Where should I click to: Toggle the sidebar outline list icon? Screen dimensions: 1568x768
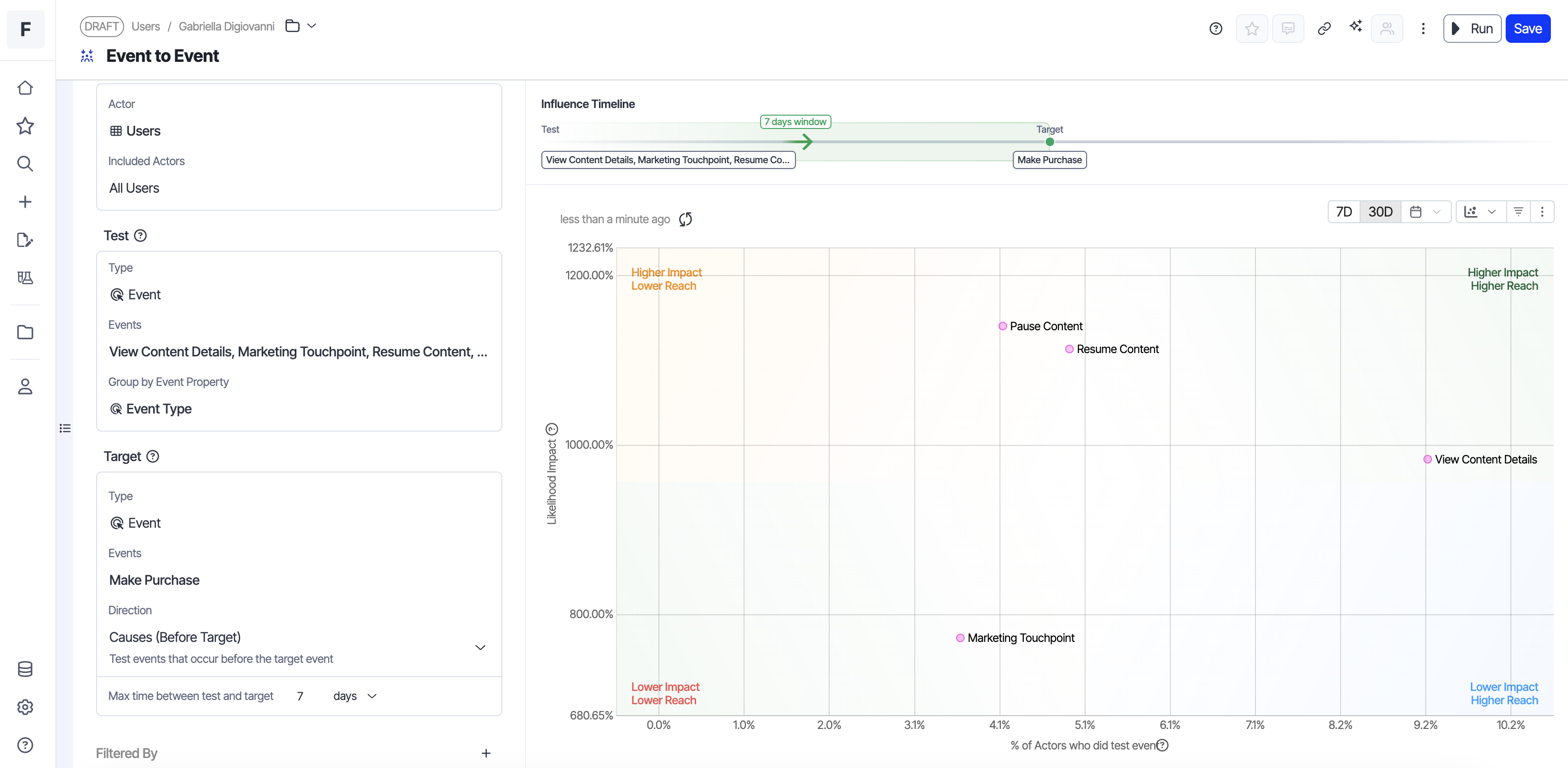point(65,428)
